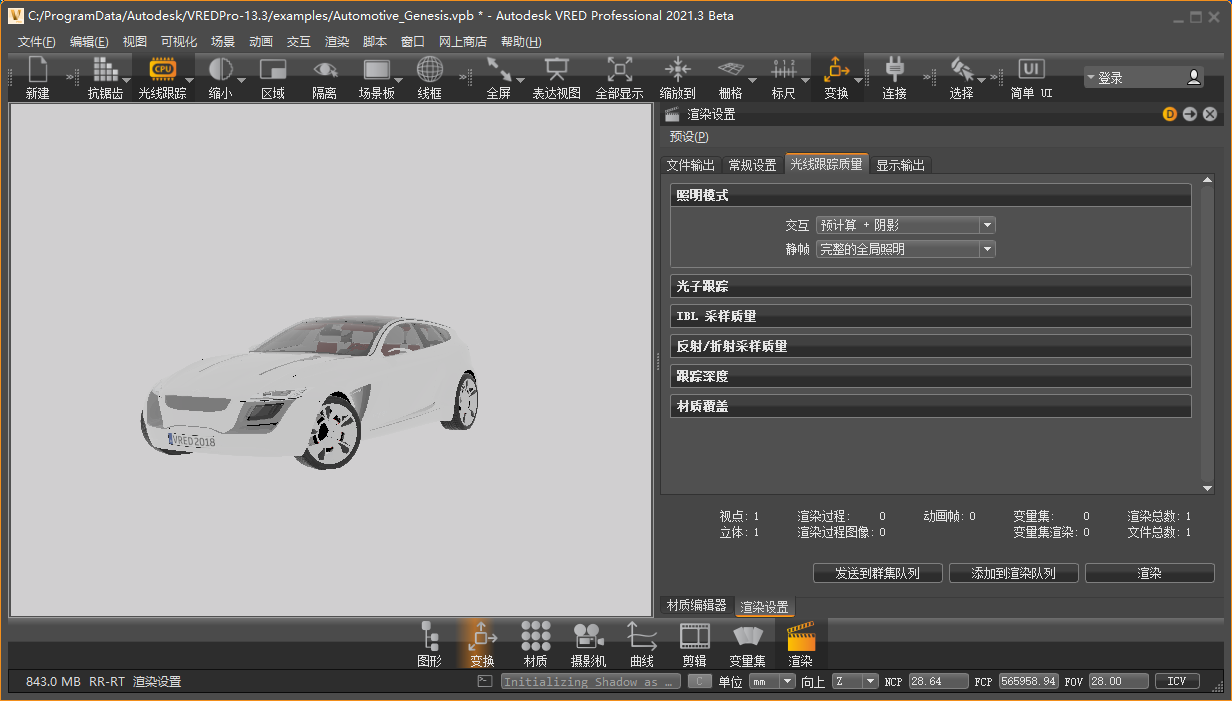1232x701 pixels.
Task: Collapse the 照明模式 section header
Action: click(x=930, y=195)
